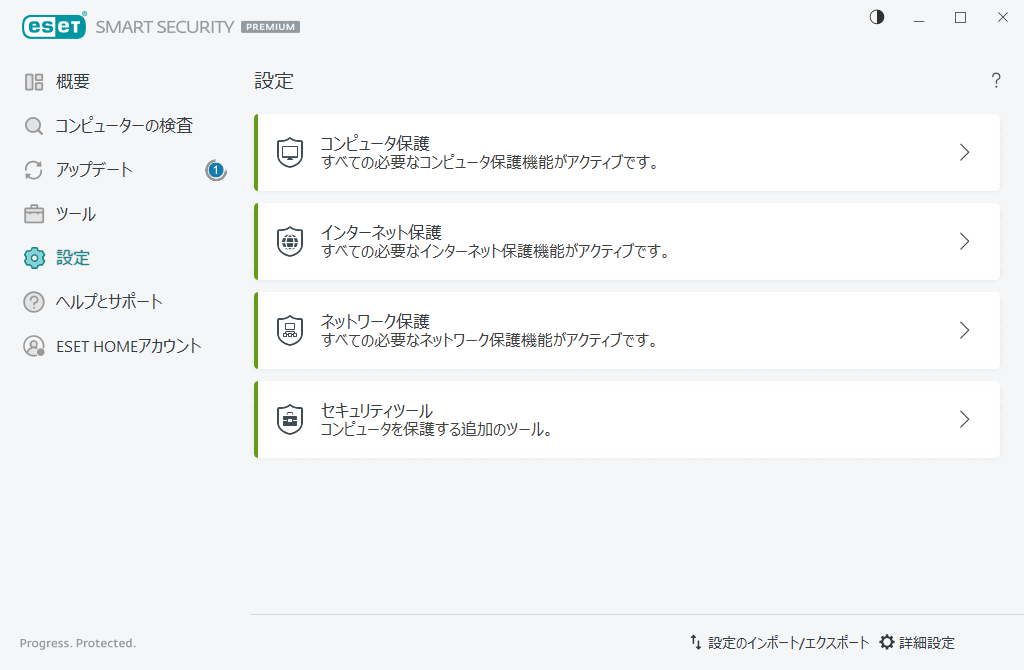
Task: Click the アップデート refresh icon
Action: (33, 170)
